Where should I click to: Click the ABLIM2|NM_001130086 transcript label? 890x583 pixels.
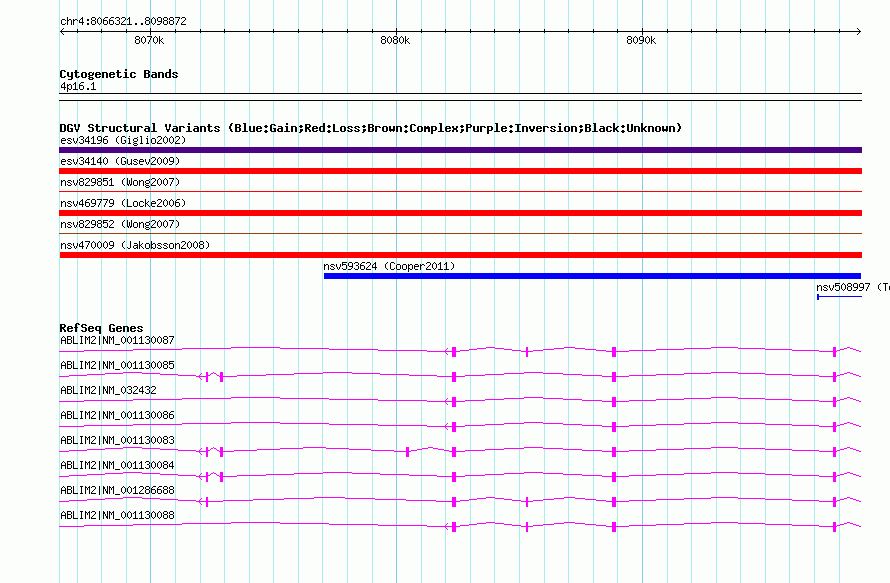click(117, 416)
